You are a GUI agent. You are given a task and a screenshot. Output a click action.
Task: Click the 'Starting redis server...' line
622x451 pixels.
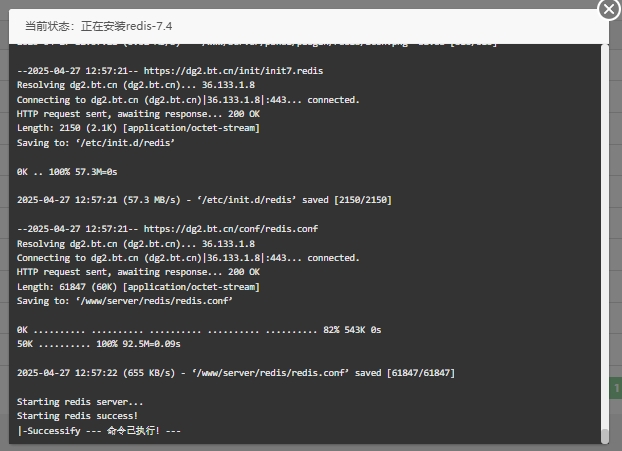click(x=80, y=402)
